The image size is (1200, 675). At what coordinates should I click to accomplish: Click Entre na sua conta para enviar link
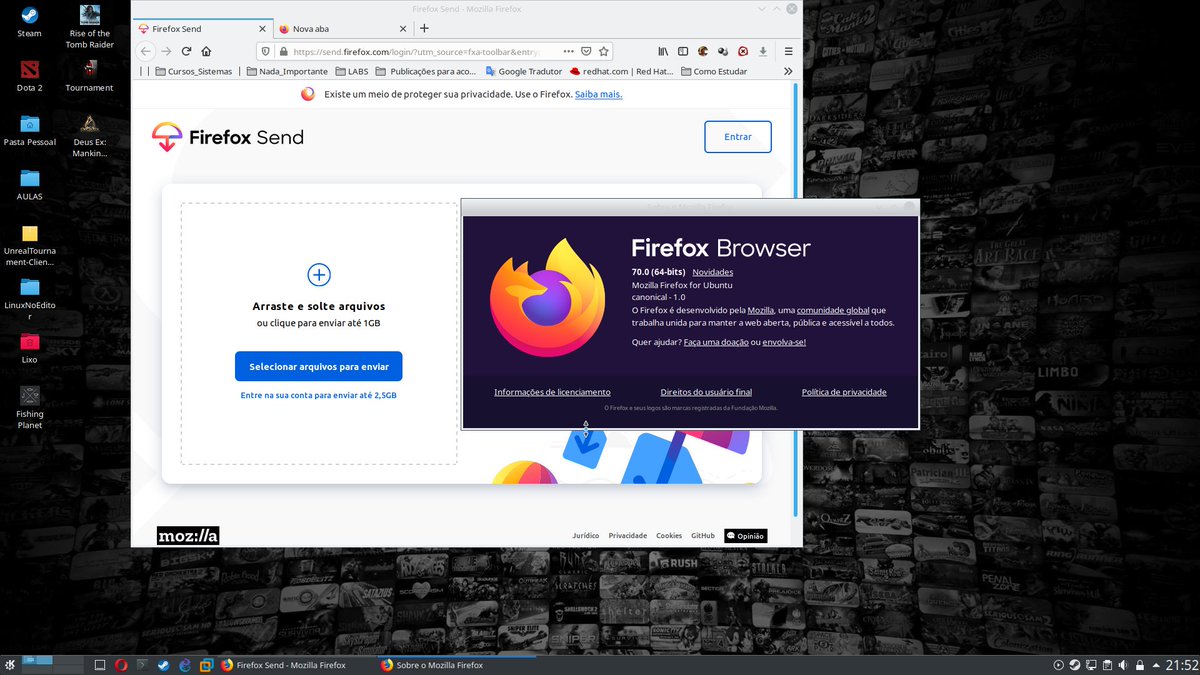click(x=319, y=395)
